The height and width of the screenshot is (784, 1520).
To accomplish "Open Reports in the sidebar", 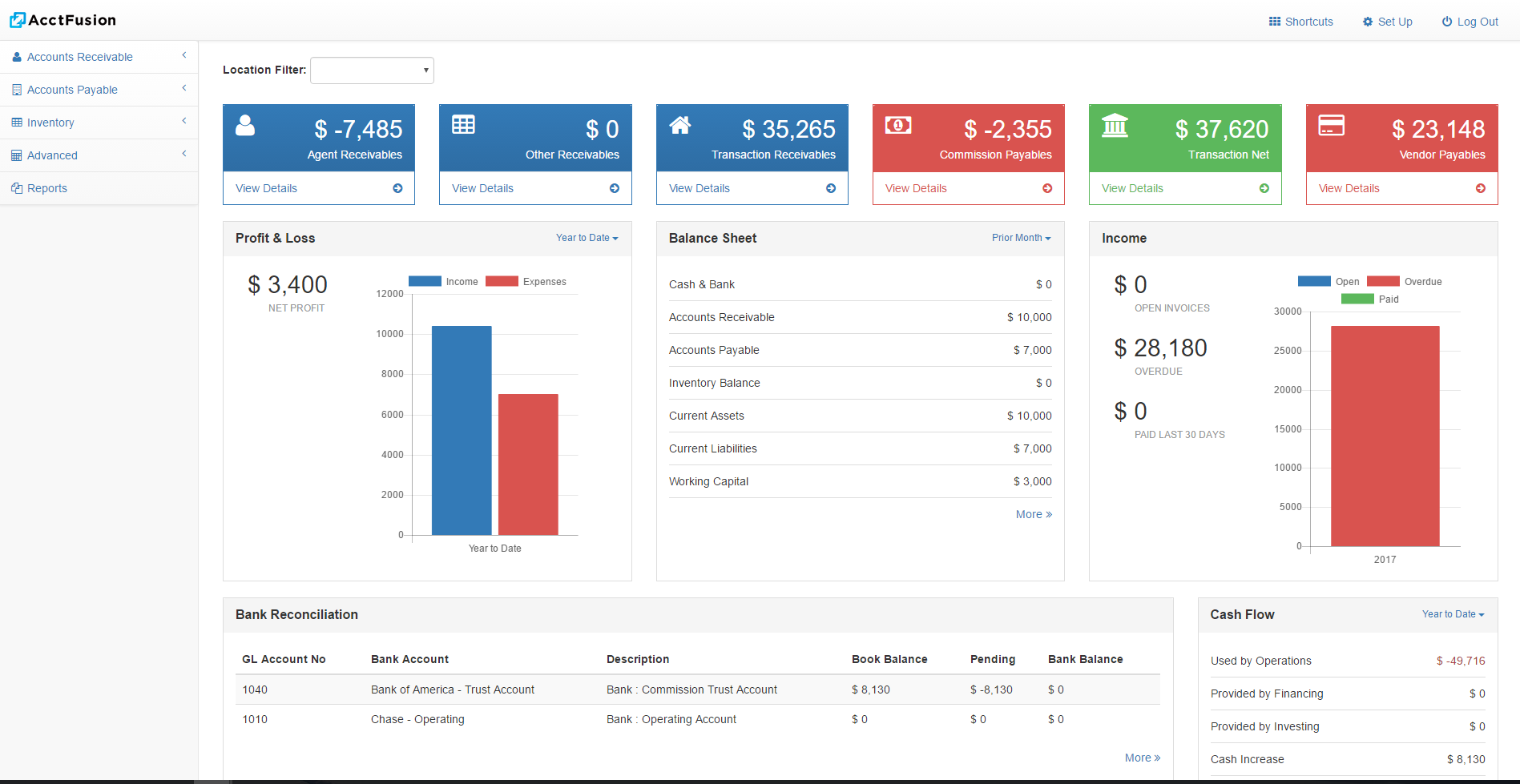I will (x=47, y=188).
